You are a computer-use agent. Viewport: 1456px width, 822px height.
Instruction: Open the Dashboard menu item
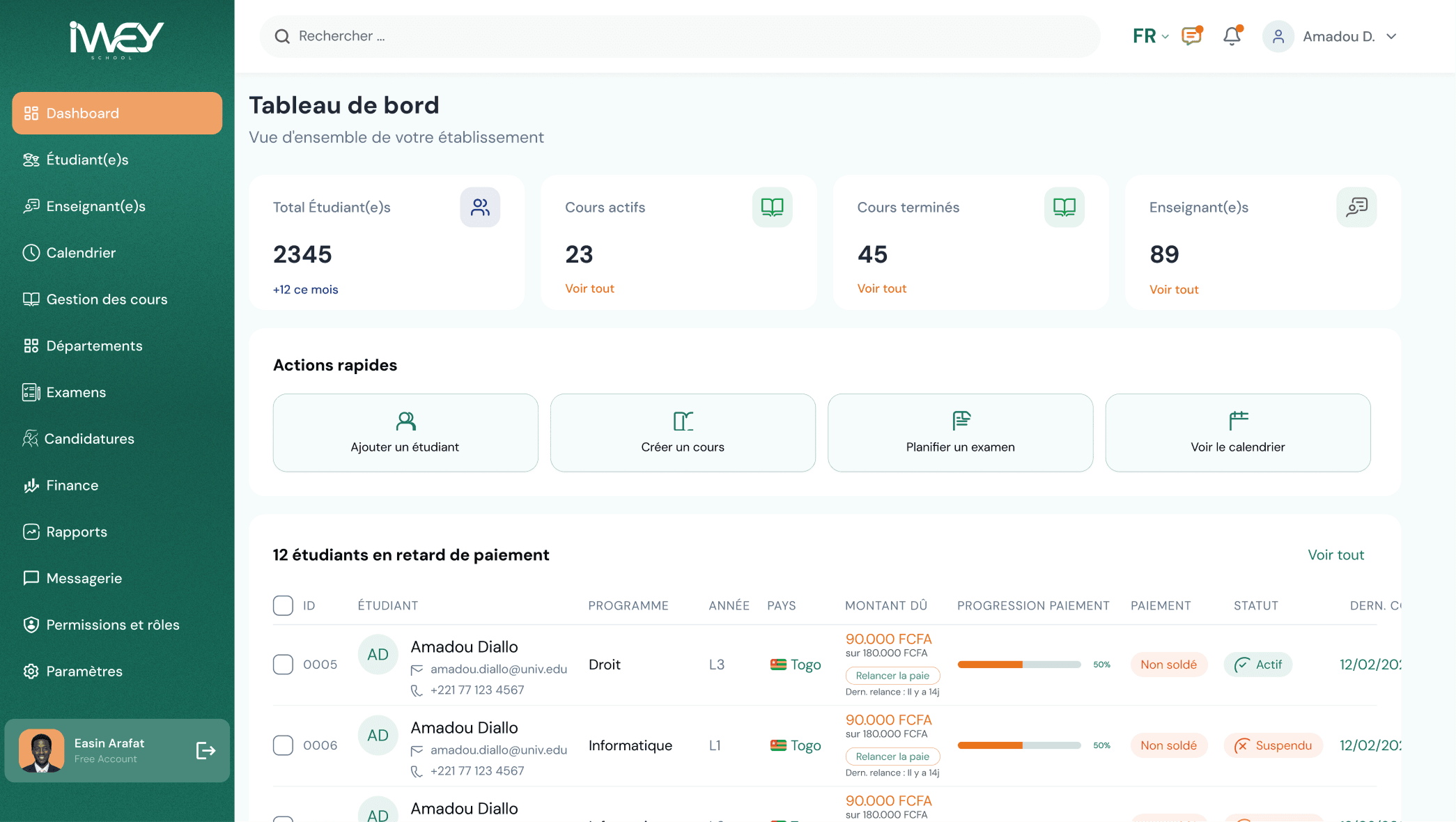tap(117, 113)
